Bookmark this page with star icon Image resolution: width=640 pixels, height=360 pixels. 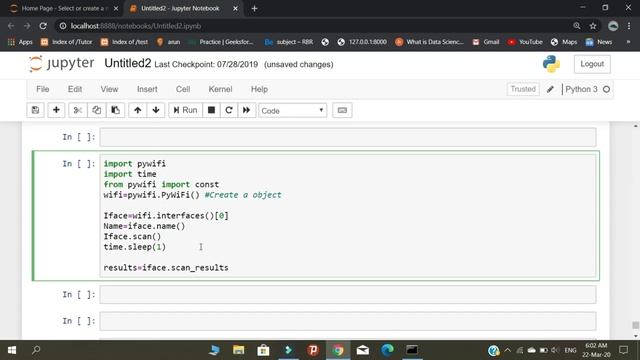[x=593, y=26]
